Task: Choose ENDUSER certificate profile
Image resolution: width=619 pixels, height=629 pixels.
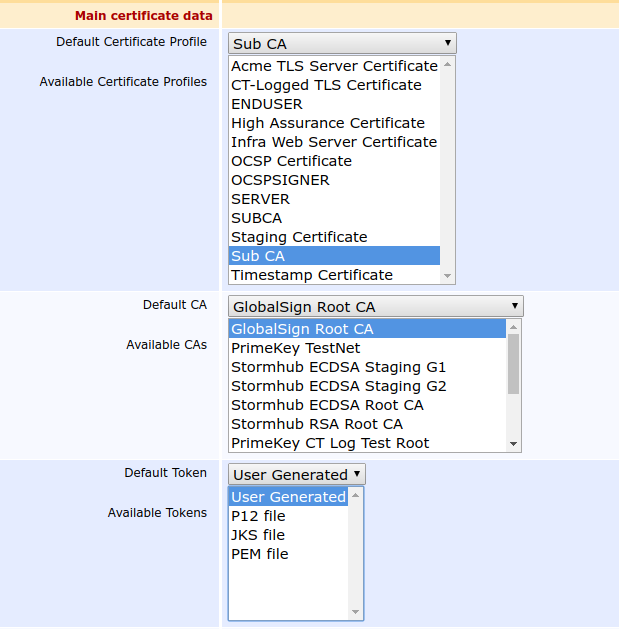Action: (x=267, y=104)
